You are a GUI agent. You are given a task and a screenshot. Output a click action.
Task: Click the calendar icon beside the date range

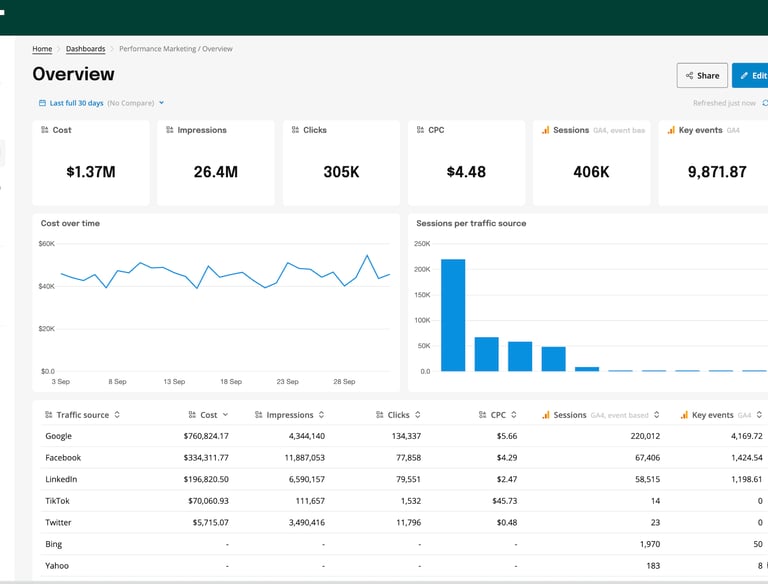point(42,103)
